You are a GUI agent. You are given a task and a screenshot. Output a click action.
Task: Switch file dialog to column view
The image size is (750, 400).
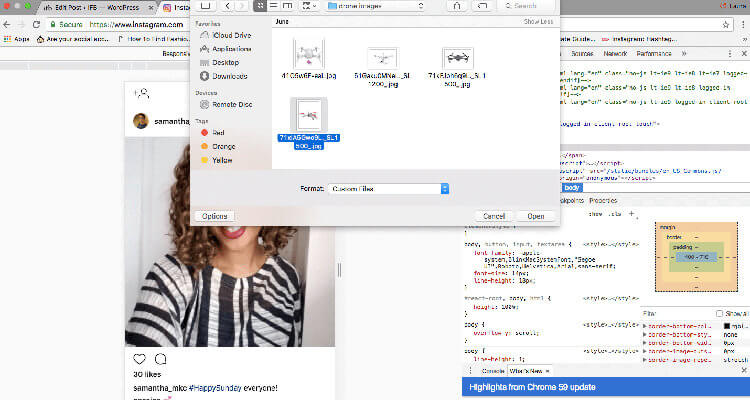coord(289,6)
